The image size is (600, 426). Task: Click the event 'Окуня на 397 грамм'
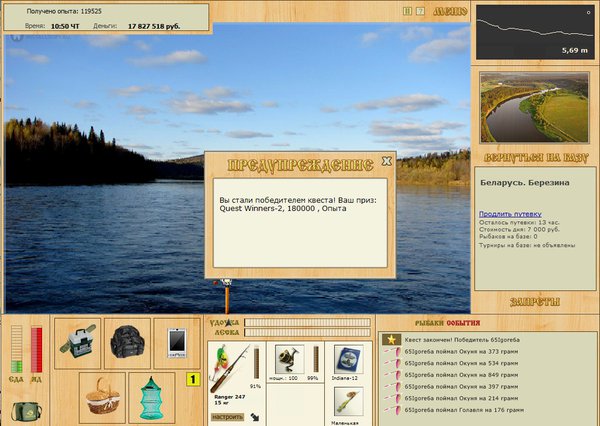click(x=461, y=387)
